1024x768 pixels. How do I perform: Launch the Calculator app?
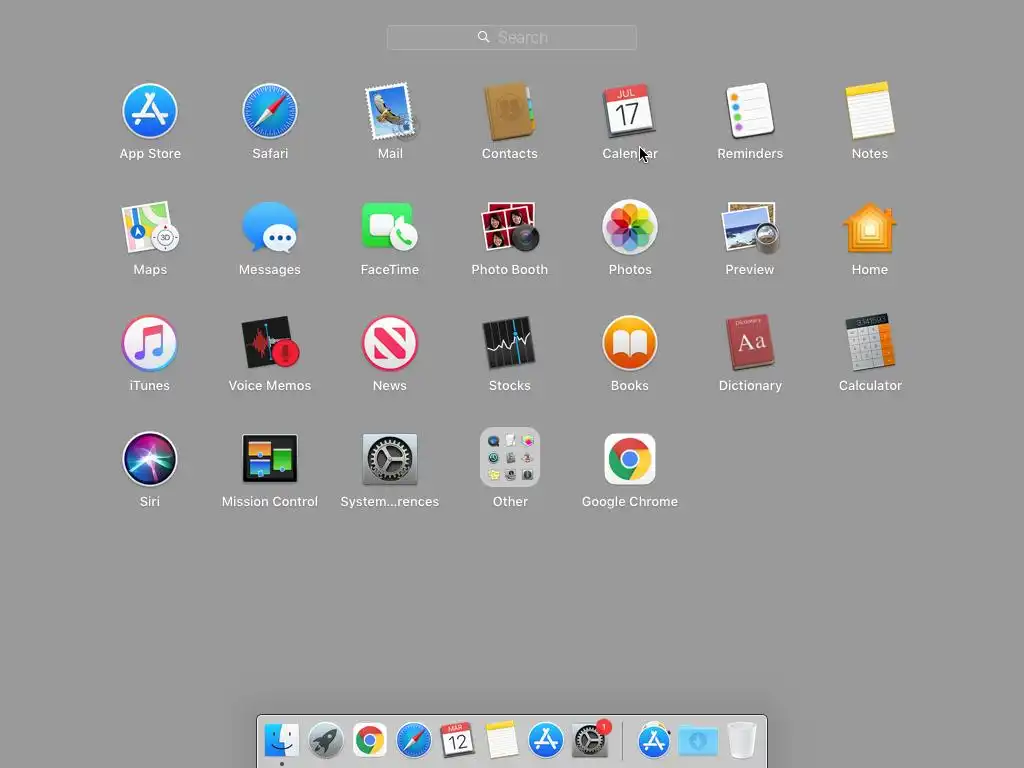pyautogui.click(x=870, y=344)
